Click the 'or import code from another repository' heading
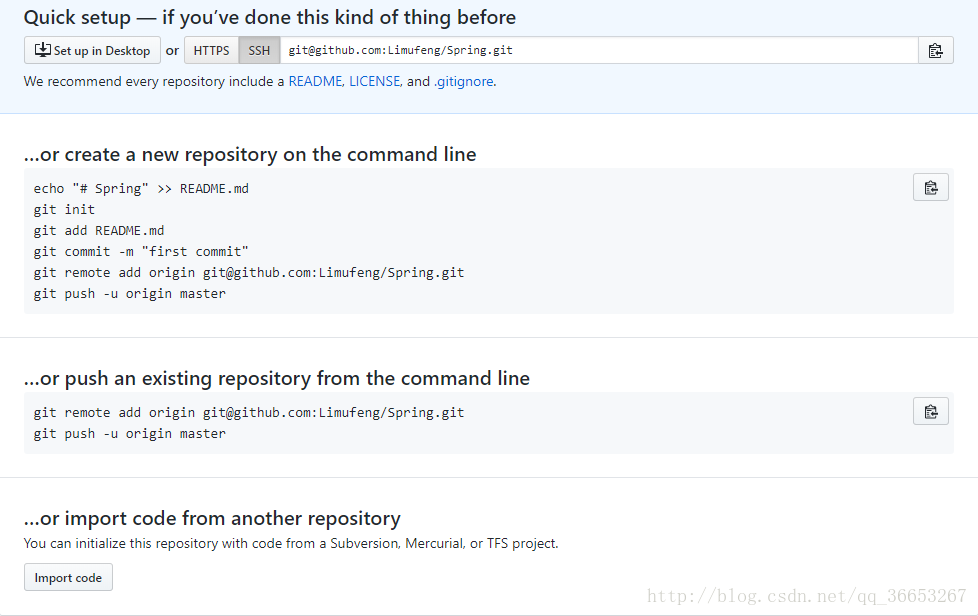 tap(212, 518)
